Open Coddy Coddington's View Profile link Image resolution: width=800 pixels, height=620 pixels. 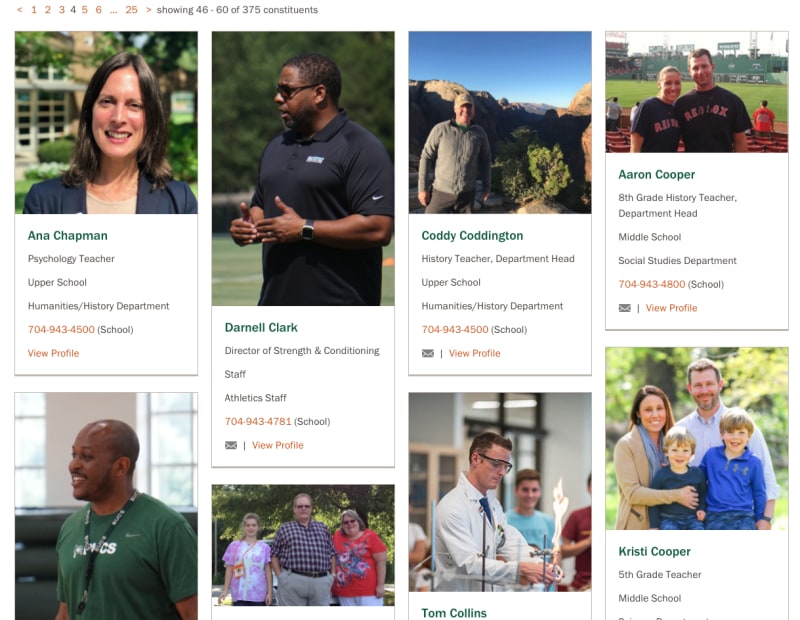click(x=474, y=353)
